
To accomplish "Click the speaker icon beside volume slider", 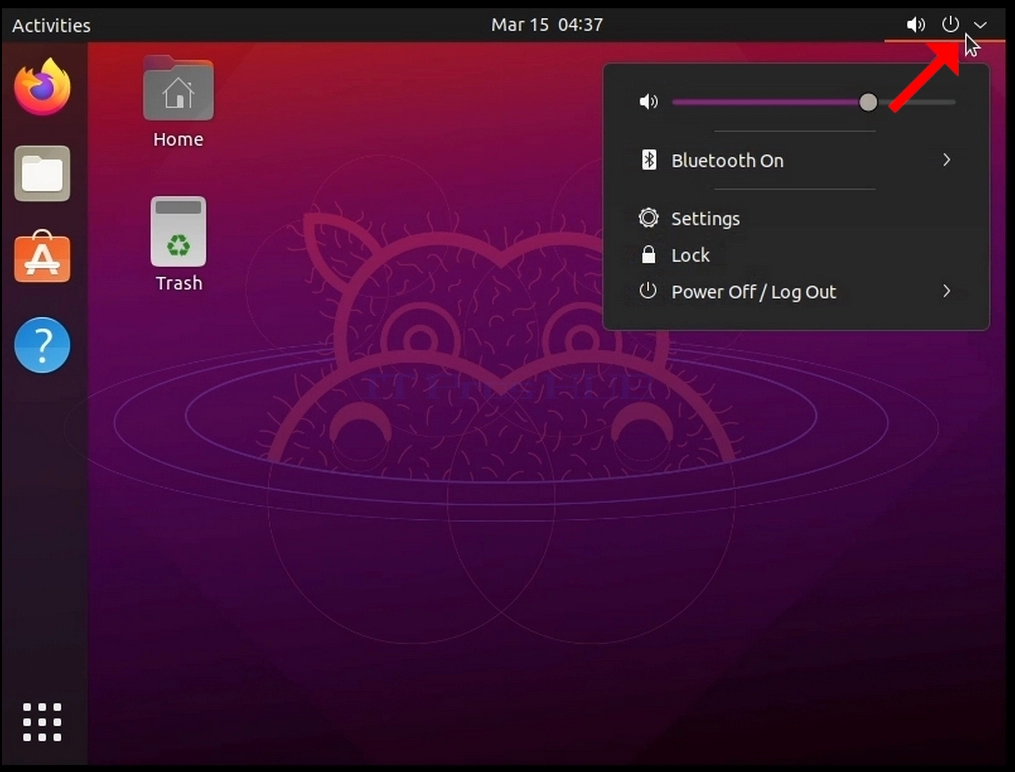I will click(x=648, y=102).
